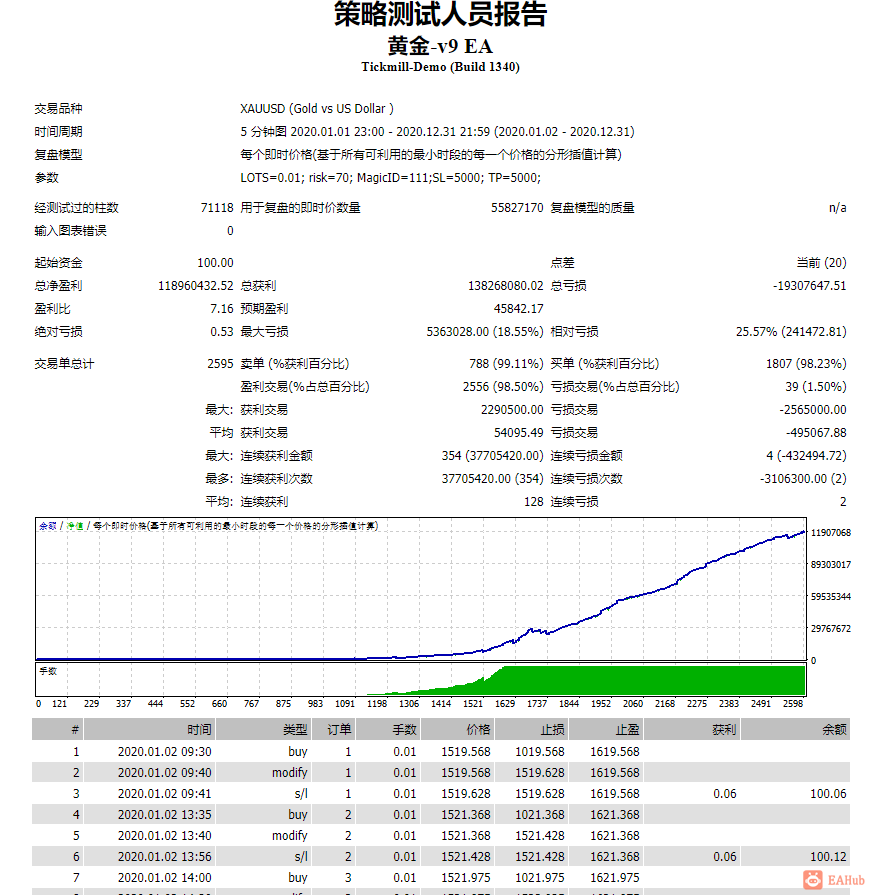The width and height of the screenshot is (874, 895).
Task: Click largest loss trade -2565000.00
Action: pyautogui.click(x=813, y=410)
